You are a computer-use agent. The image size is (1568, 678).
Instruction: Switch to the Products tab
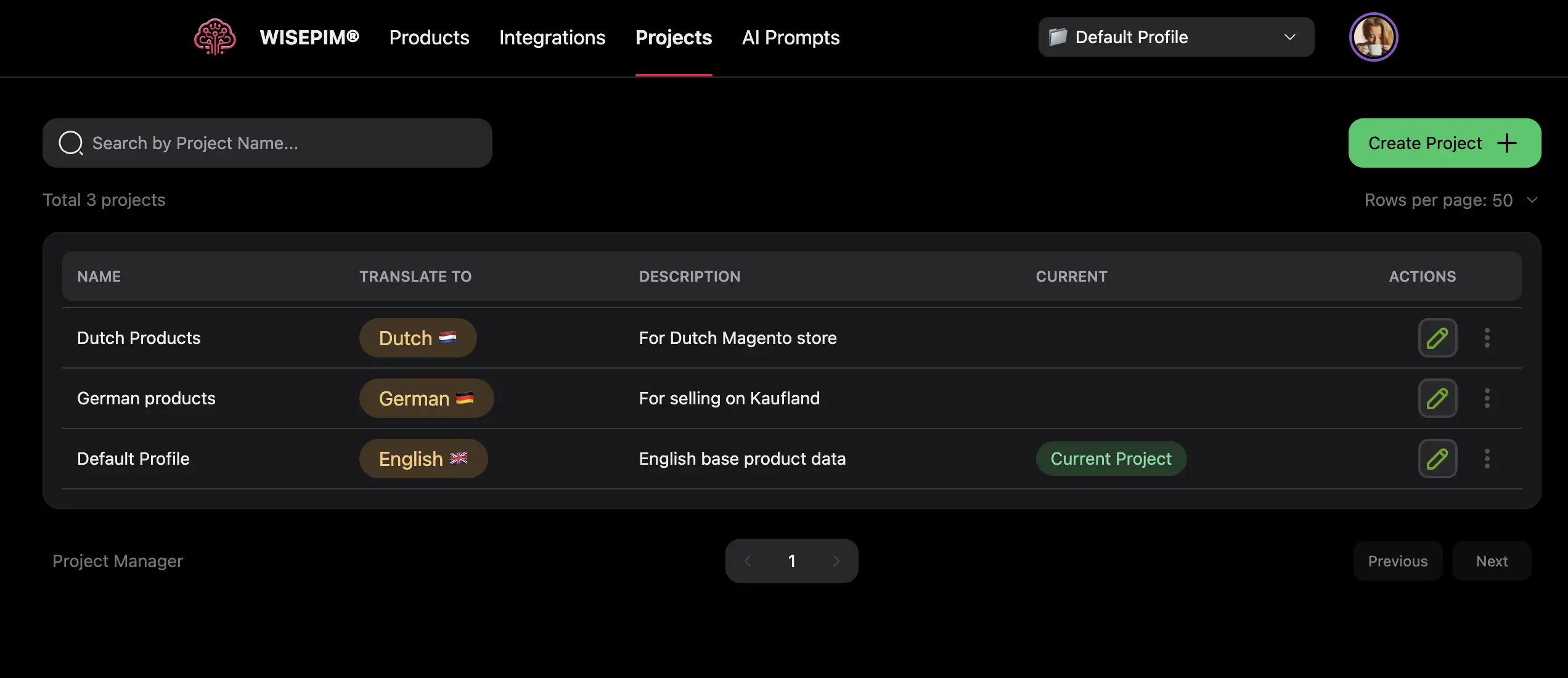[429, 37]
